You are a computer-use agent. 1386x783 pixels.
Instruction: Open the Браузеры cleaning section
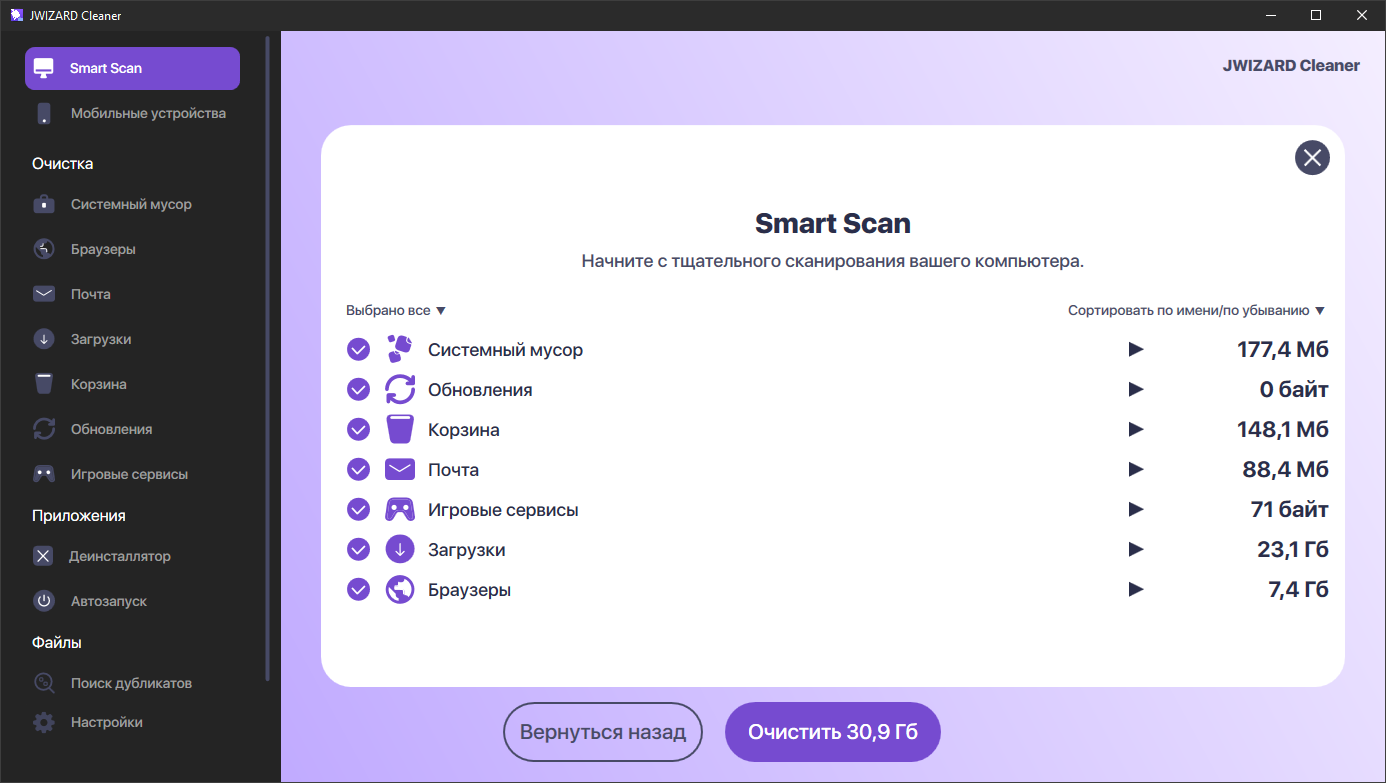click(x=105, y=249)
